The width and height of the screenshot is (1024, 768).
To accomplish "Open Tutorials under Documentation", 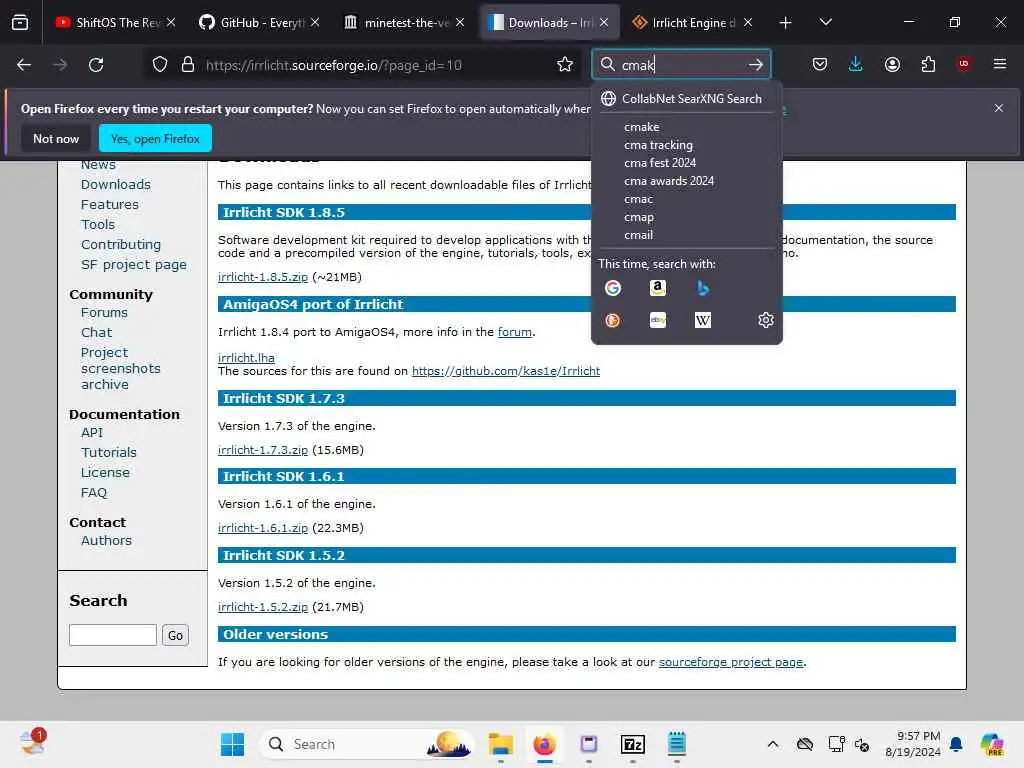I will tap(109, 453).
